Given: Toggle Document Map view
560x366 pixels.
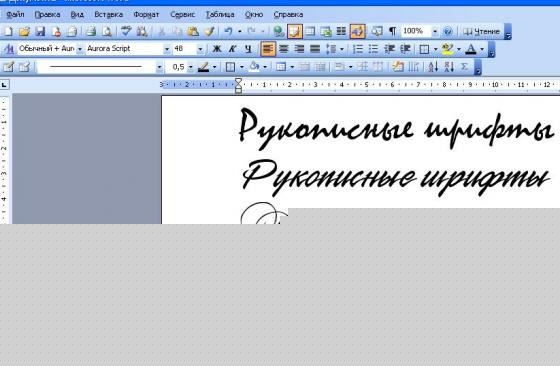Looking at the screenshot, I should coord(377,31).
